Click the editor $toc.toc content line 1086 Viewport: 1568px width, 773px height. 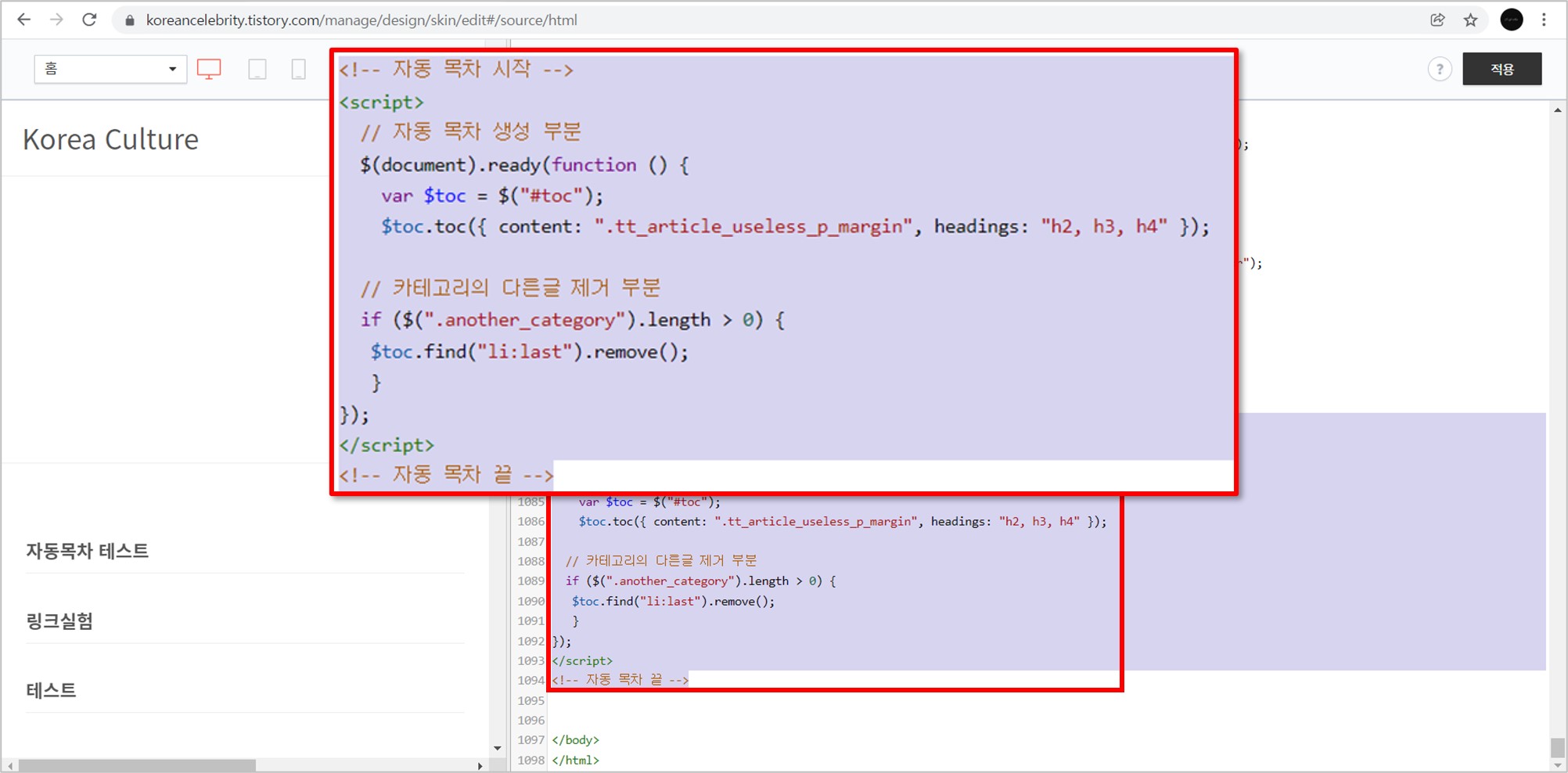click(843, 521)
